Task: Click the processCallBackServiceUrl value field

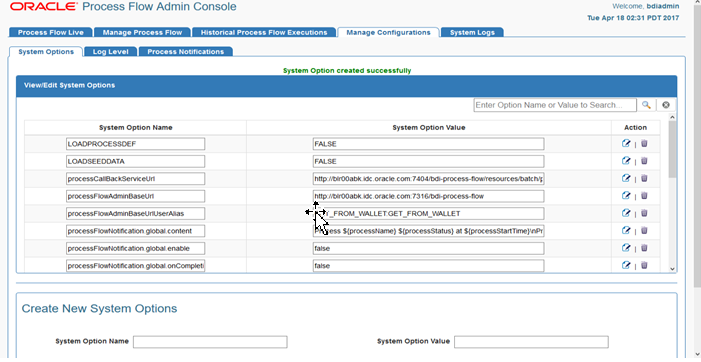Action: tap(428, 179)
